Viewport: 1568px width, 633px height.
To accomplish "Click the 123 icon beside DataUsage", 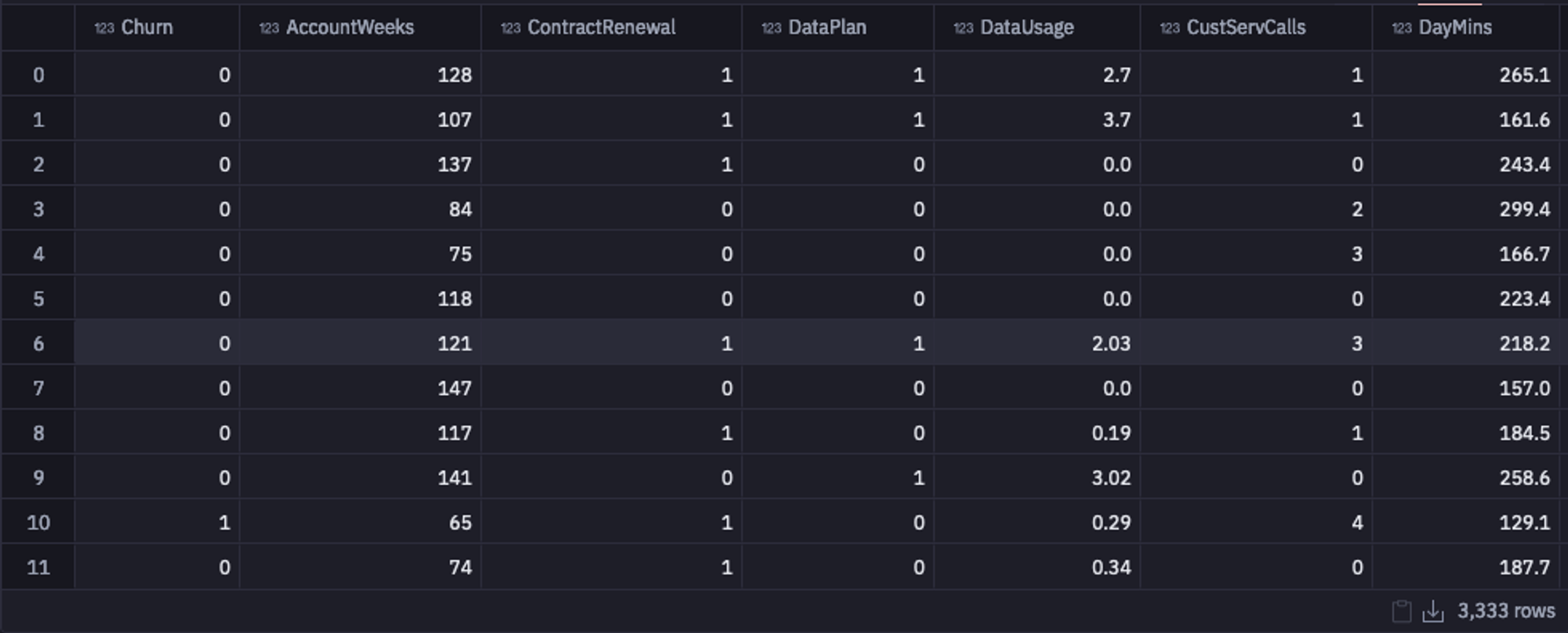I will 964,28.
